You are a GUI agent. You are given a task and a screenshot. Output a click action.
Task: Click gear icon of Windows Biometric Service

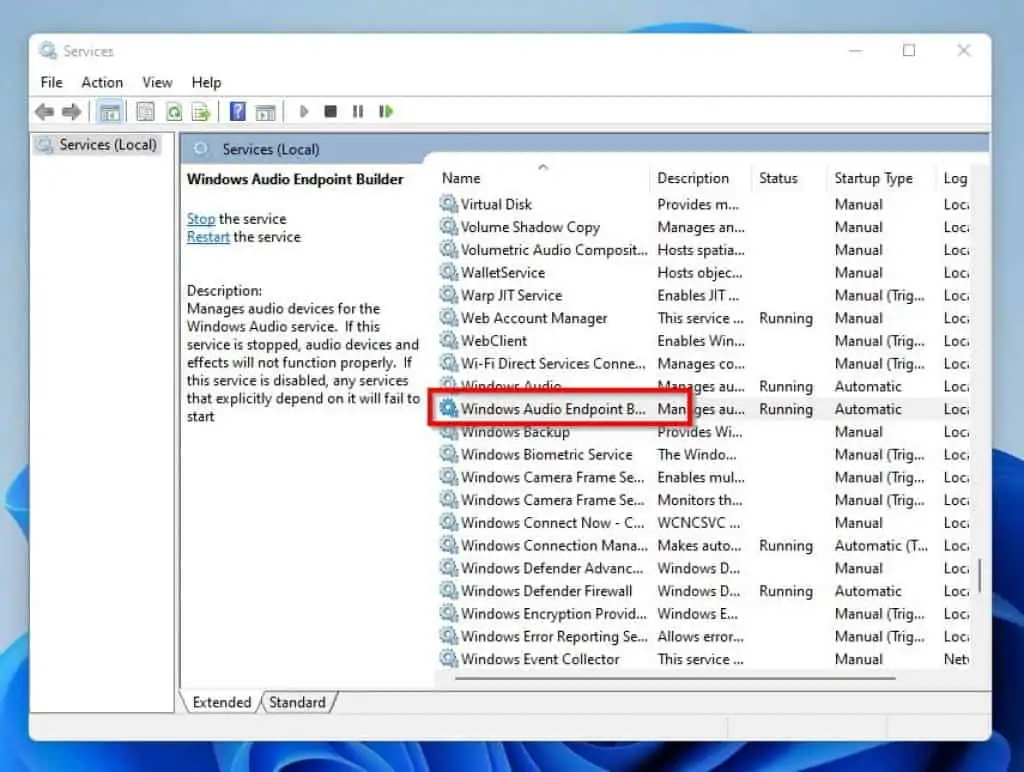(x=449, y=455)
